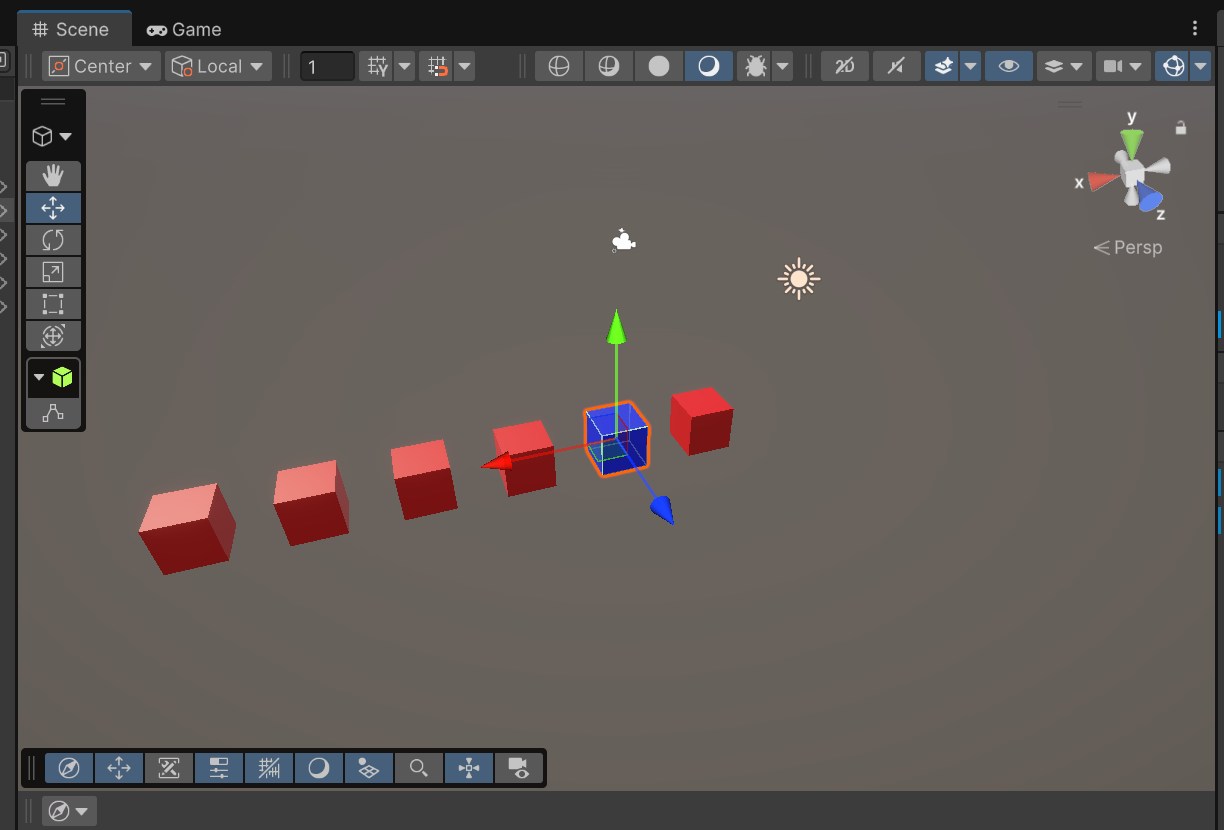Screen dimensions: 1224x830
Task: Open the Center pivot mode dropdown
Action: [x=101, y=66]
